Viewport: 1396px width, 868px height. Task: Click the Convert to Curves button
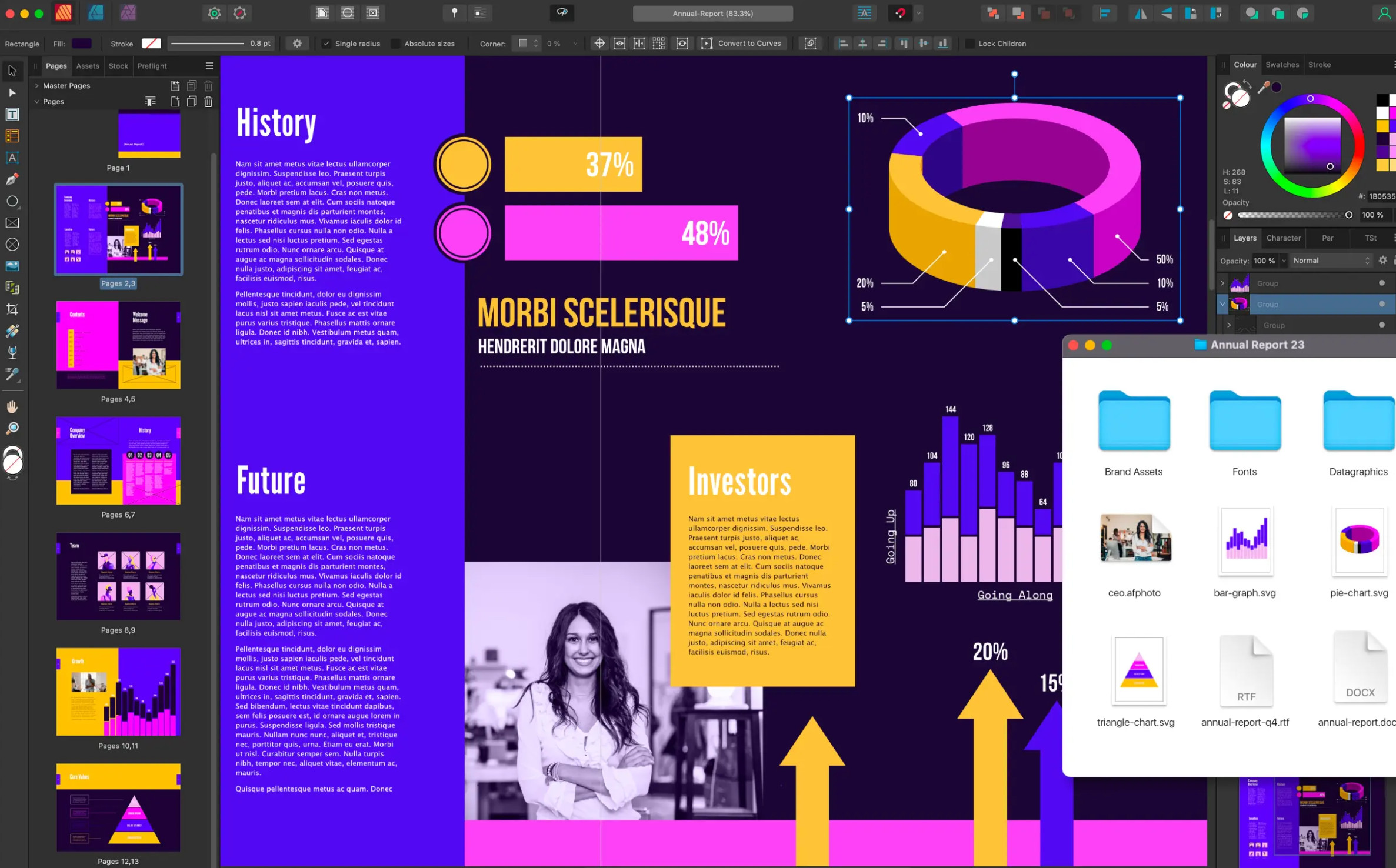click(742, 44)
